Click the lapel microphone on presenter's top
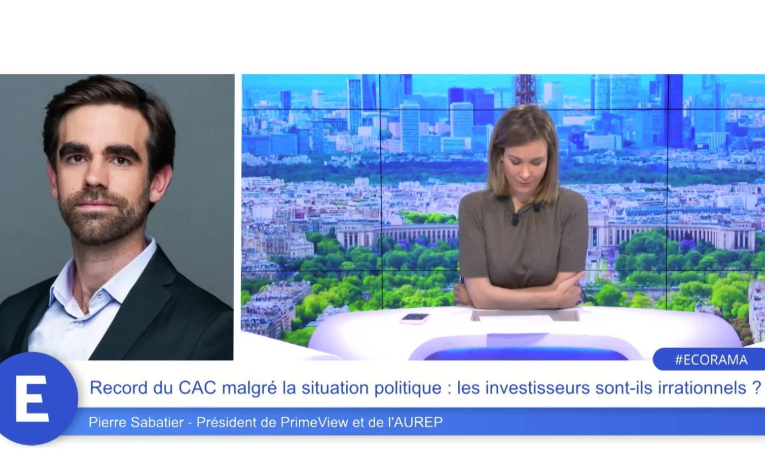The image size is (765, 456). (515, 218)
